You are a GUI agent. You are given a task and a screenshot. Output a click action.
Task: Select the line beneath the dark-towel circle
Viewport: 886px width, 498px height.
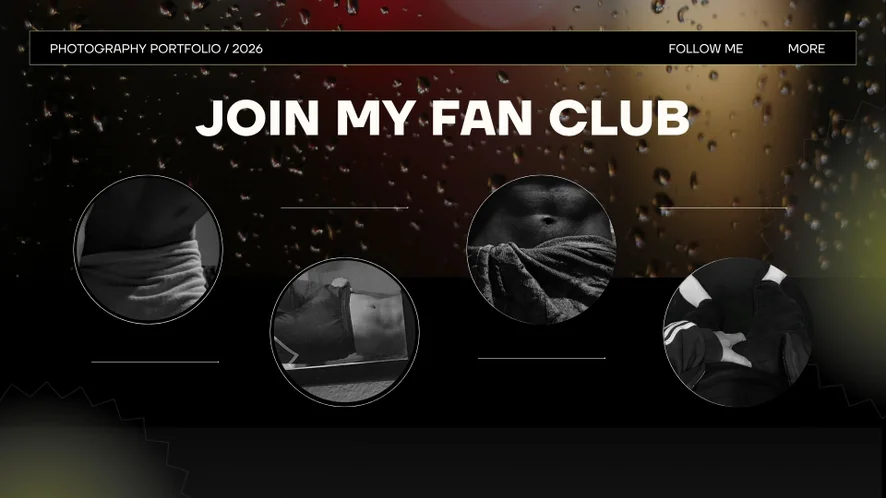point(541,358)
